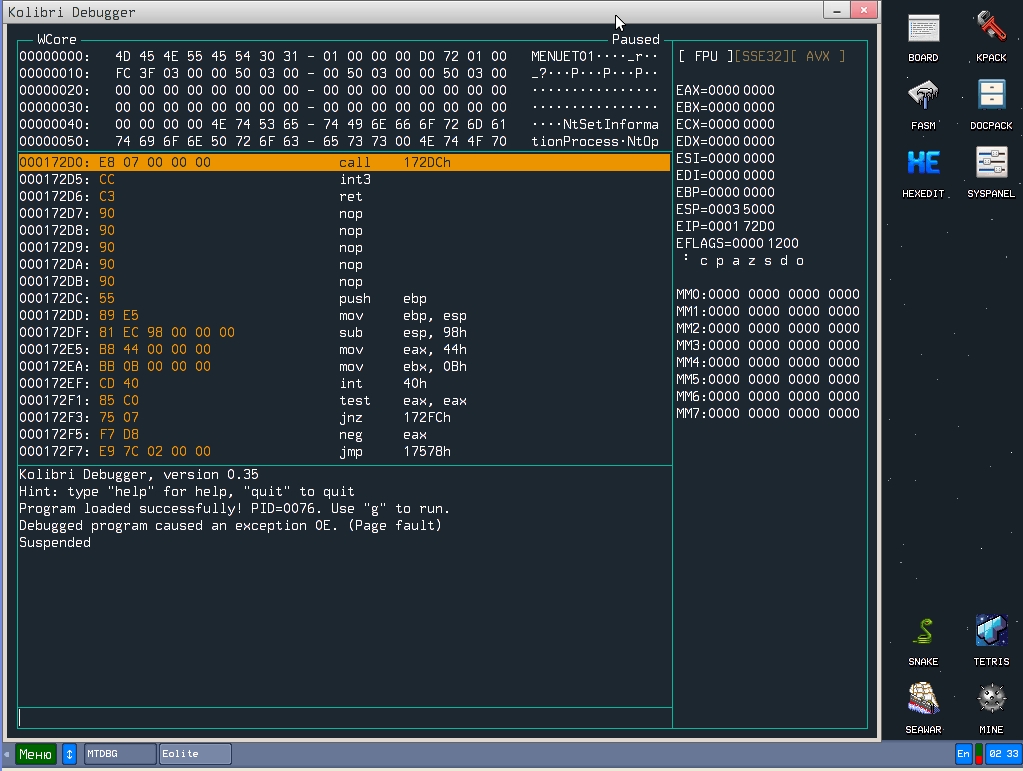Viewport: 1023px width, 771px height.
Task: Open the green Меню start button
Action: pyautogui.click(x=36, y=754)
